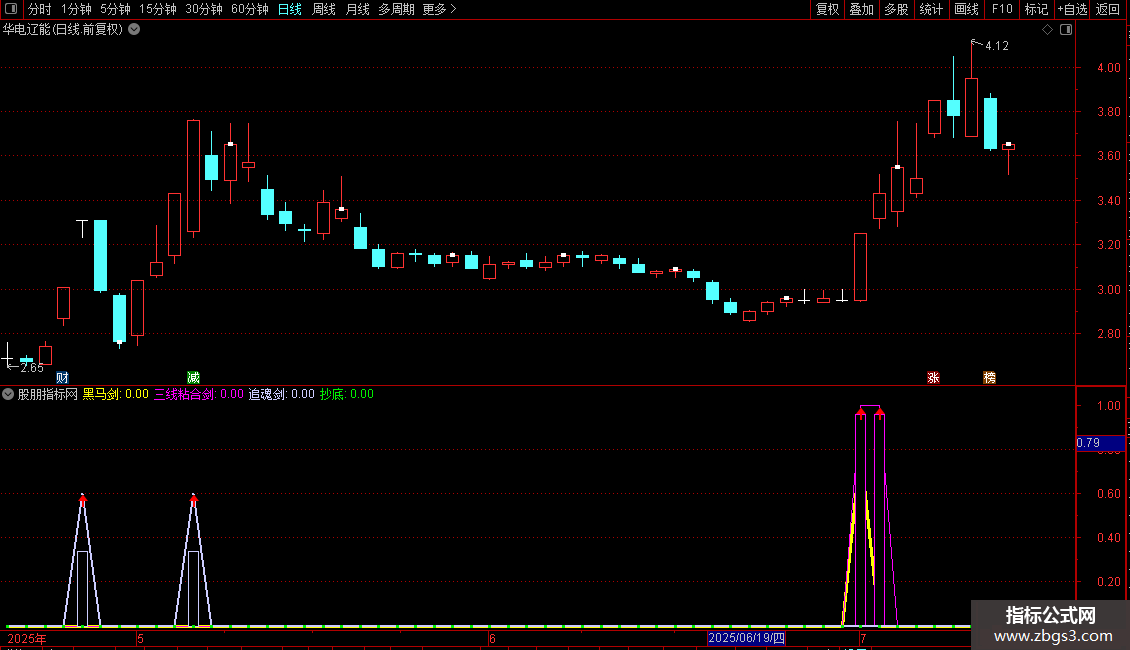
Task: Click the 复权 button
Action: (827, 9)
